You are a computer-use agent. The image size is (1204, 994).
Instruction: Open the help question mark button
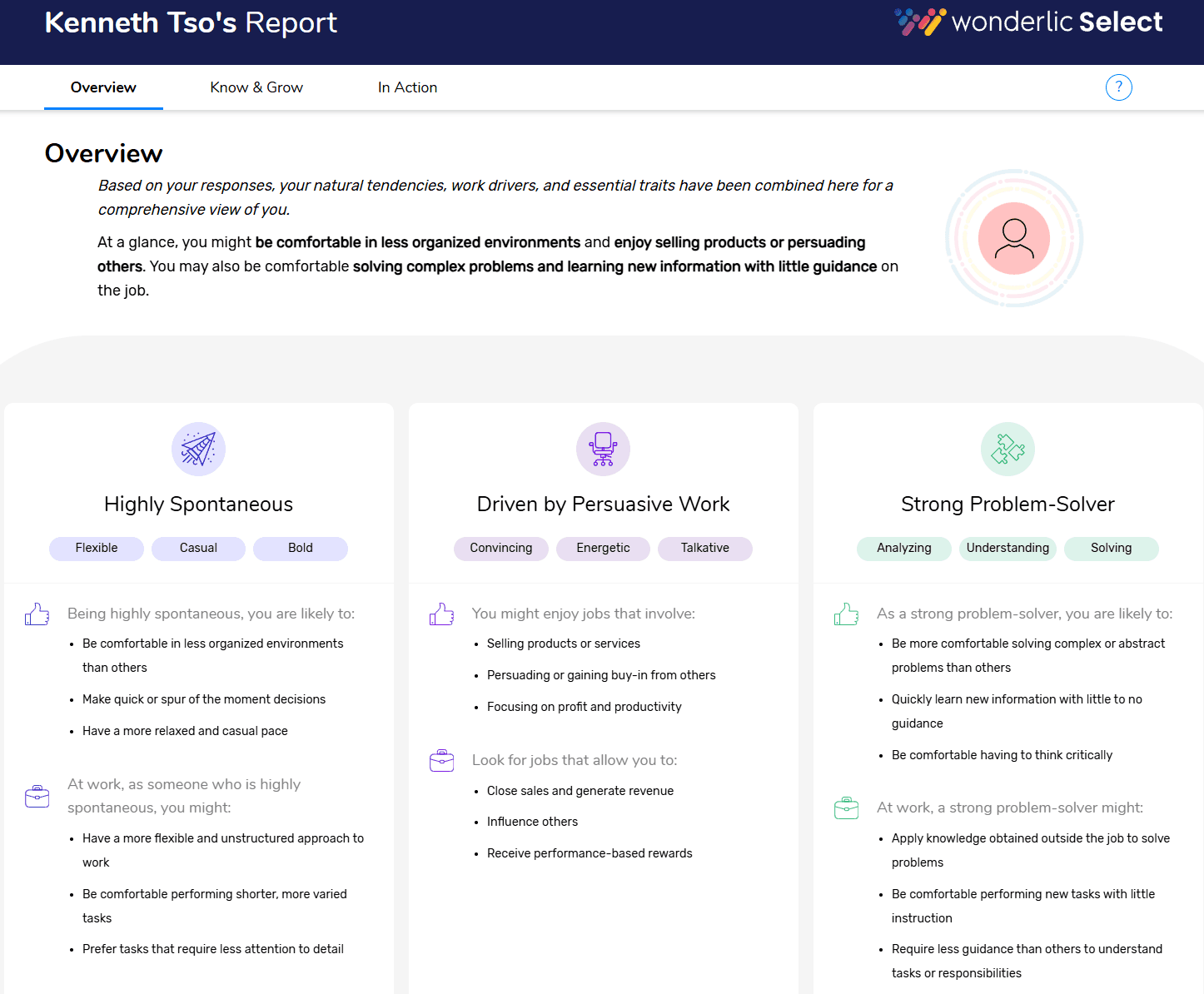(x=1118, y=87)
